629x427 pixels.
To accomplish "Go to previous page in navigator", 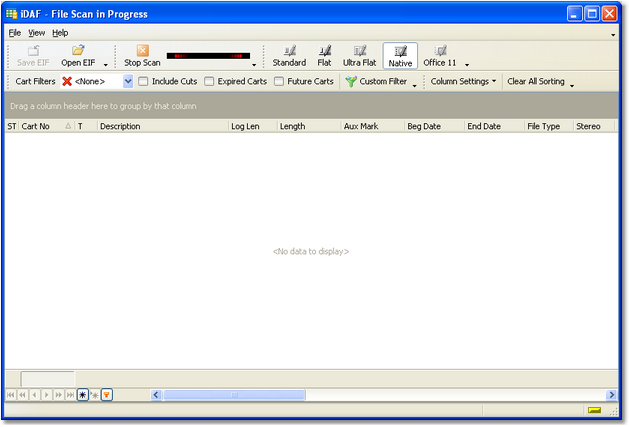I will (22, 395).
